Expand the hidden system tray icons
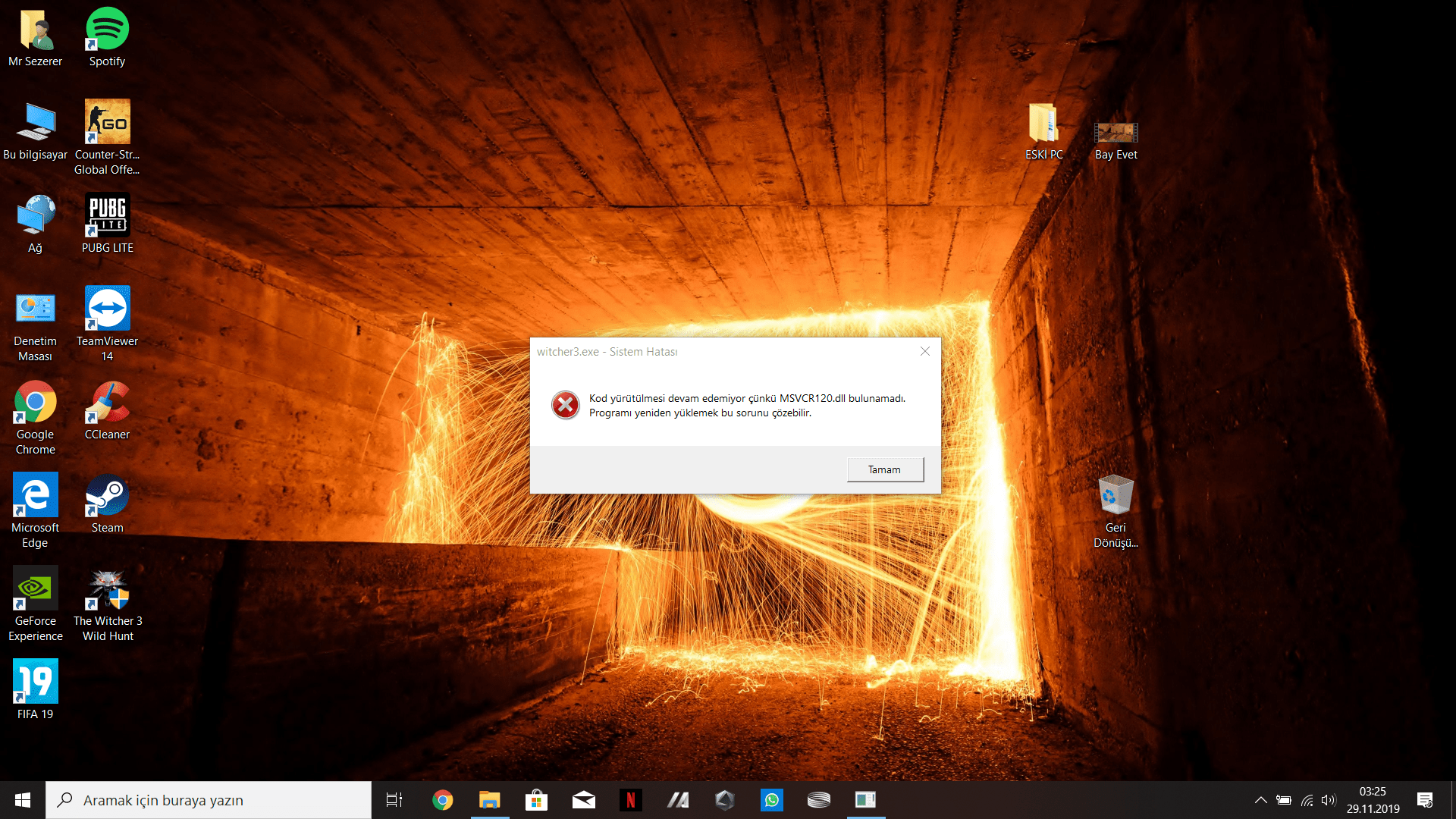 (x=1260, y=800)
